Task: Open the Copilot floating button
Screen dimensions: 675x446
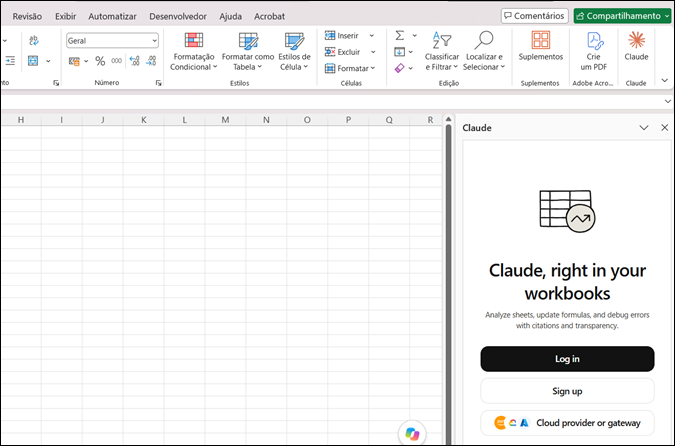Action: point(412,434)
